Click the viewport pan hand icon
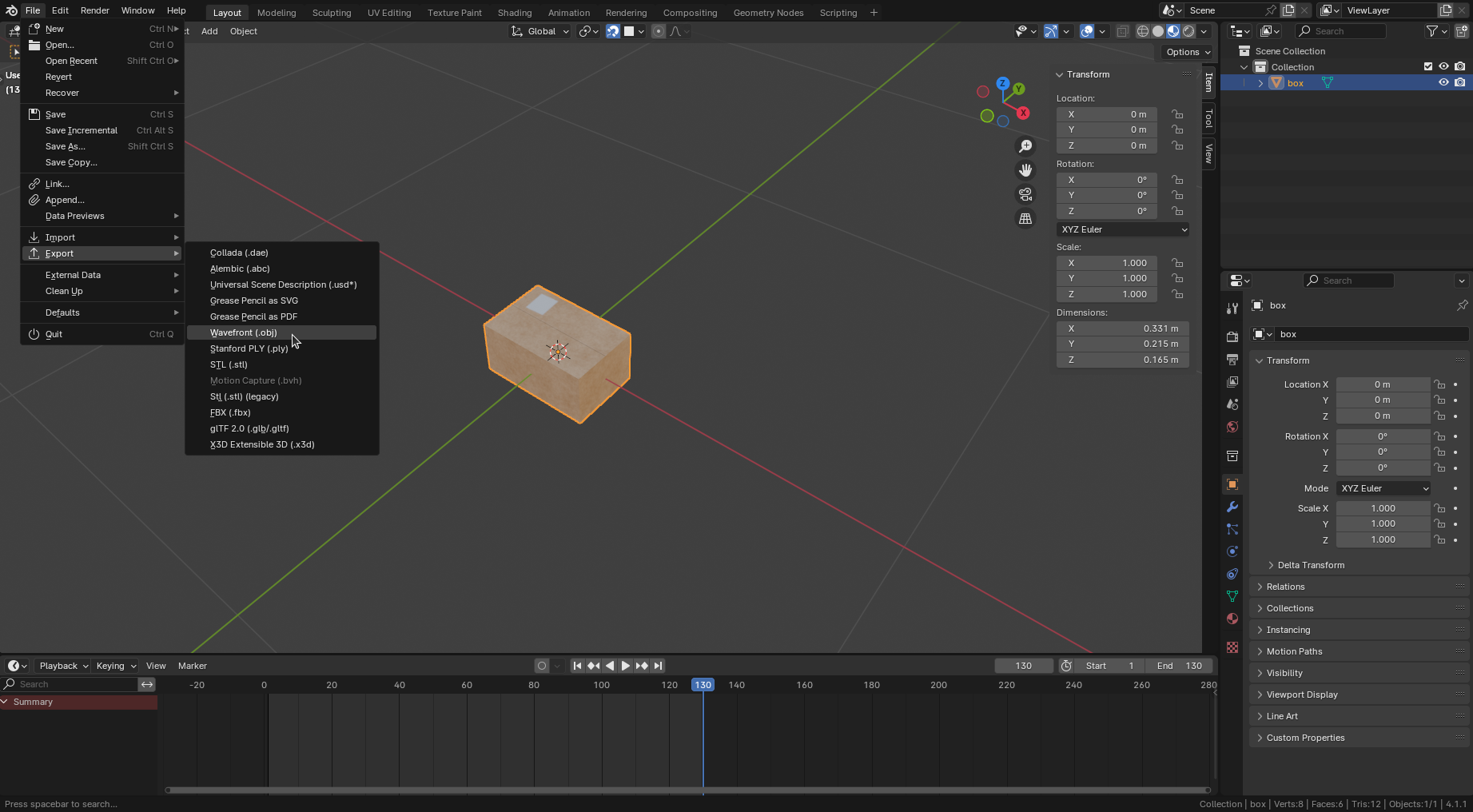1473x812 pixels. (x=1025, y=170)
